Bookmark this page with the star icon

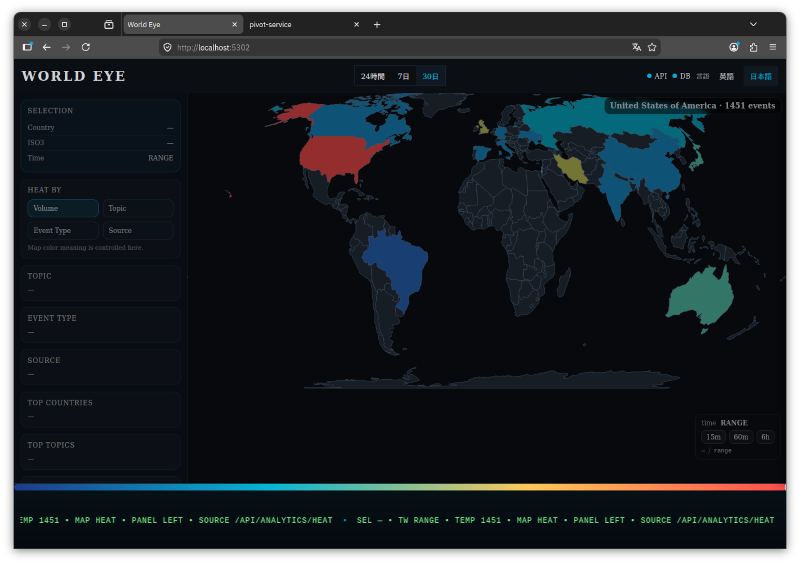[x=652, y=47]
